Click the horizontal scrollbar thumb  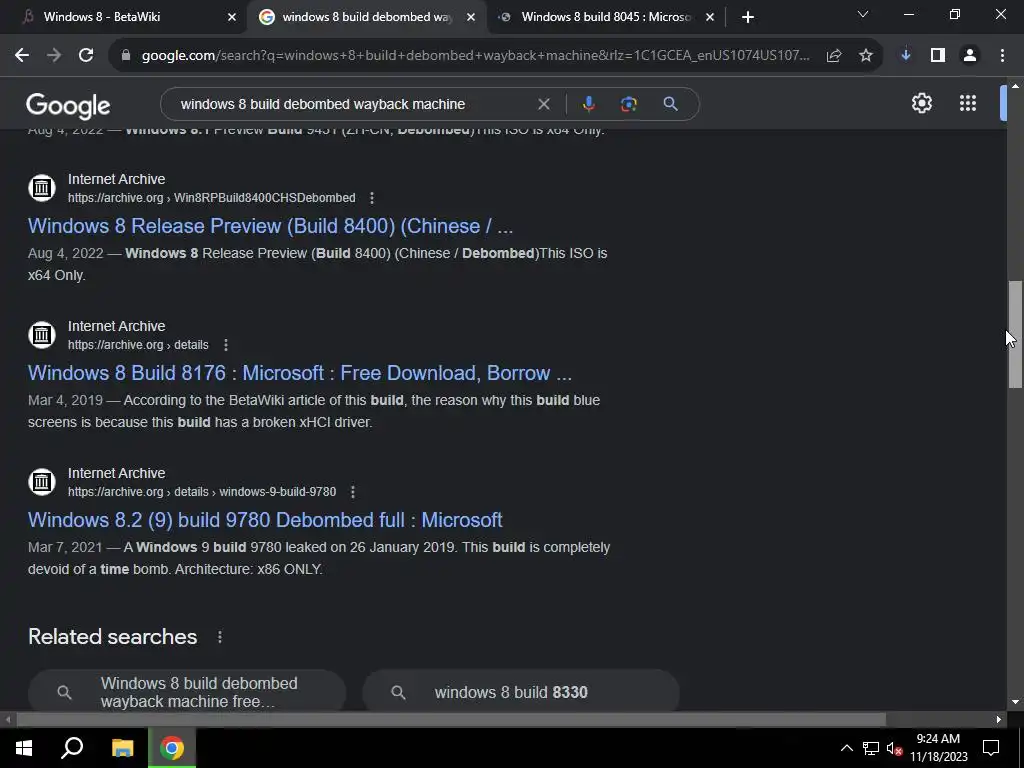point(451,720)
